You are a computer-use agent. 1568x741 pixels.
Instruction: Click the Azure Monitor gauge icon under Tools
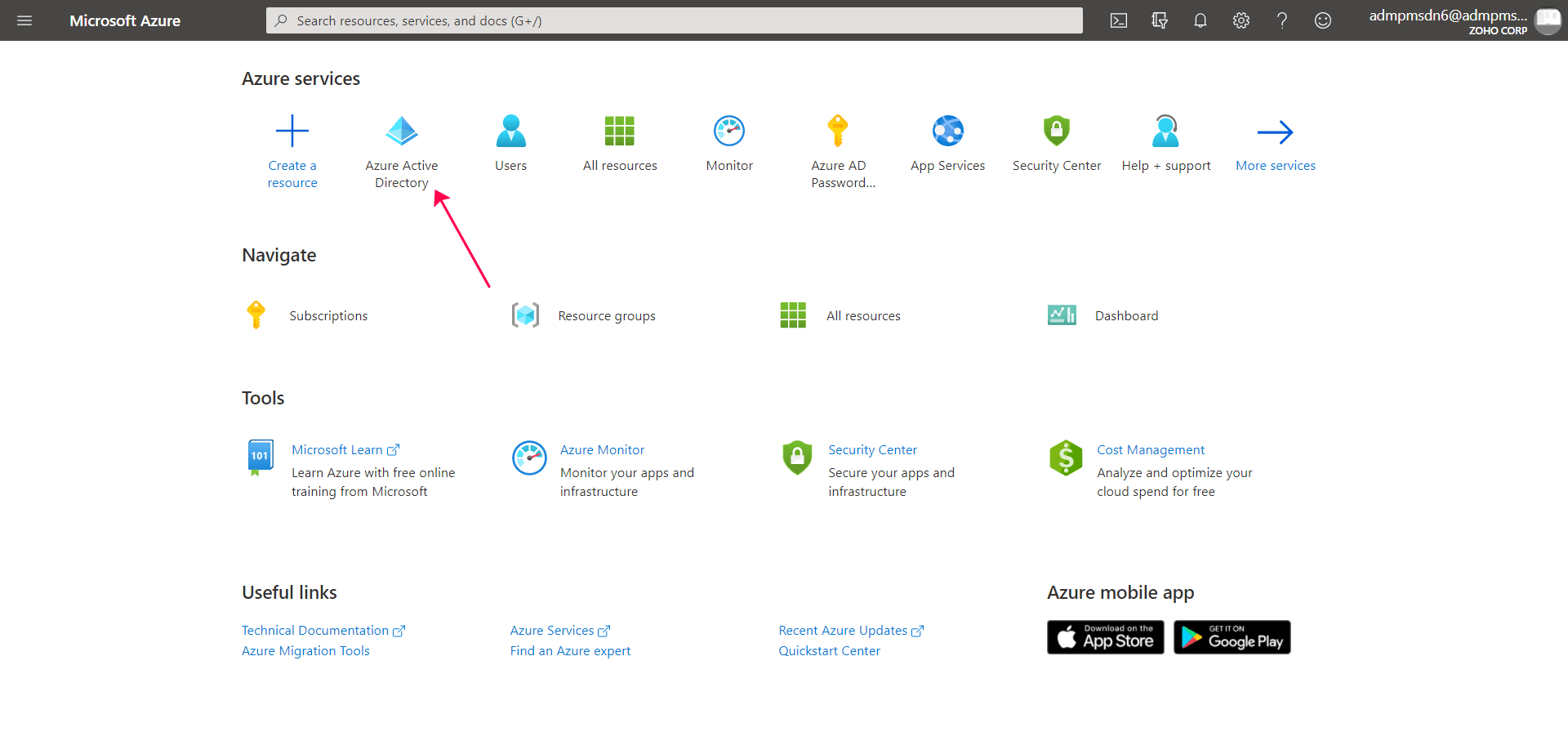click(529, 458)
